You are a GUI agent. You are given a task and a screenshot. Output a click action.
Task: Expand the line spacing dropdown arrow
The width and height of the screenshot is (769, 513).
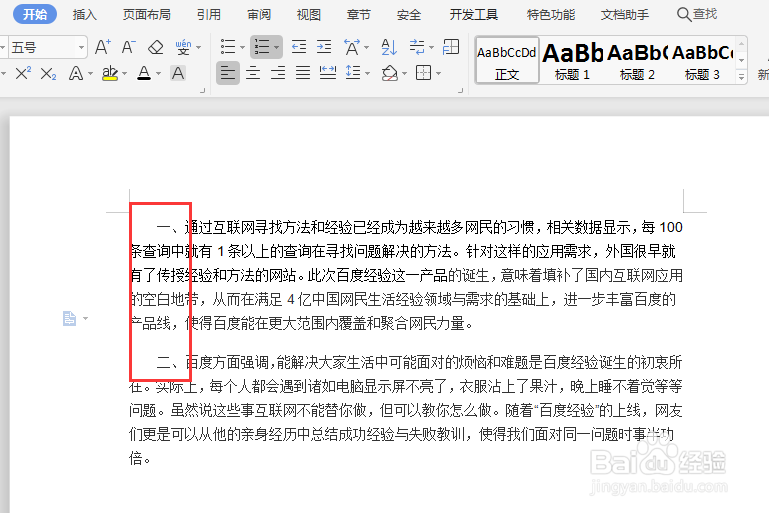click(367, 74)
